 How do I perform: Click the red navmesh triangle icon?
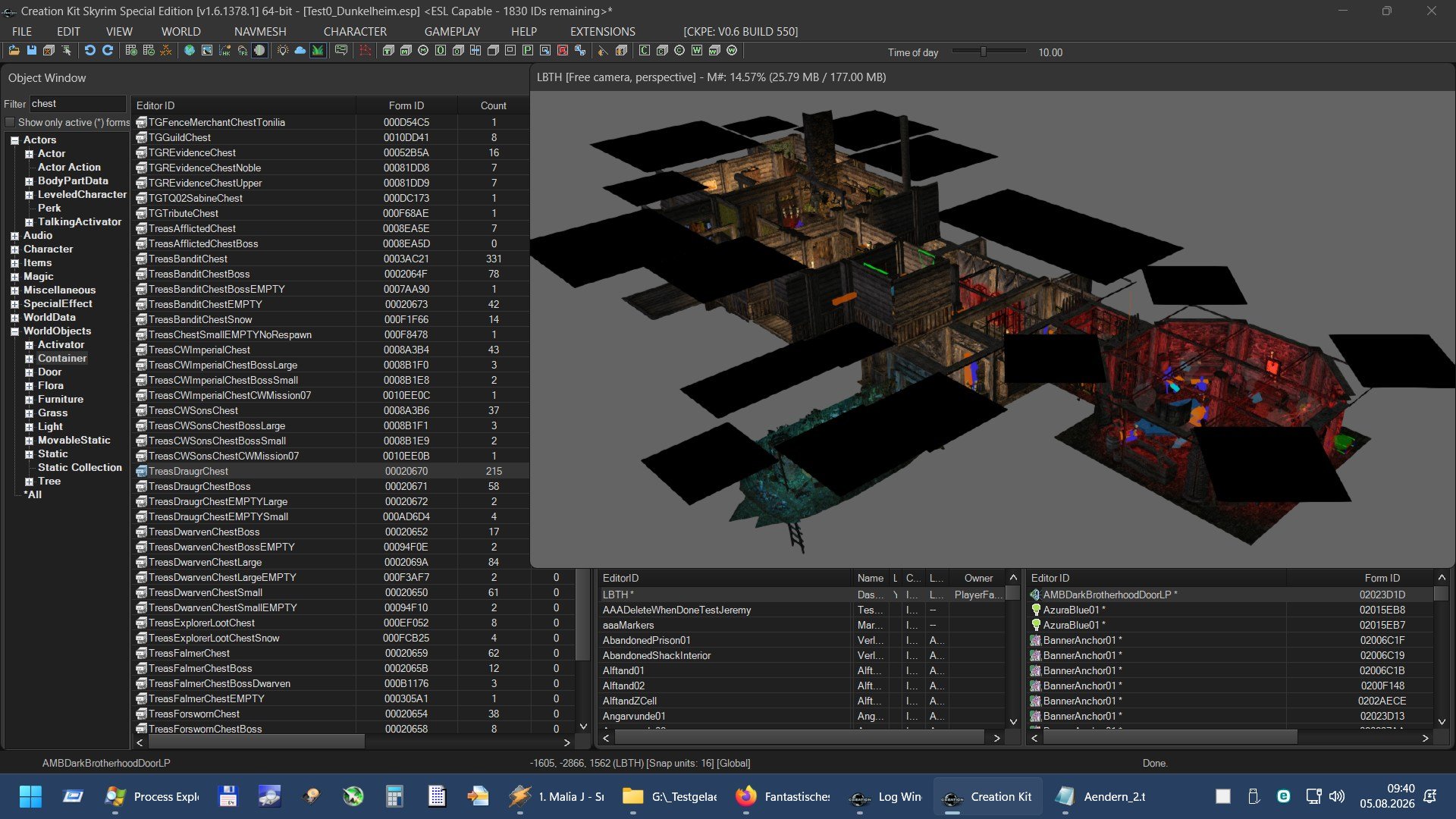[365, 51]
